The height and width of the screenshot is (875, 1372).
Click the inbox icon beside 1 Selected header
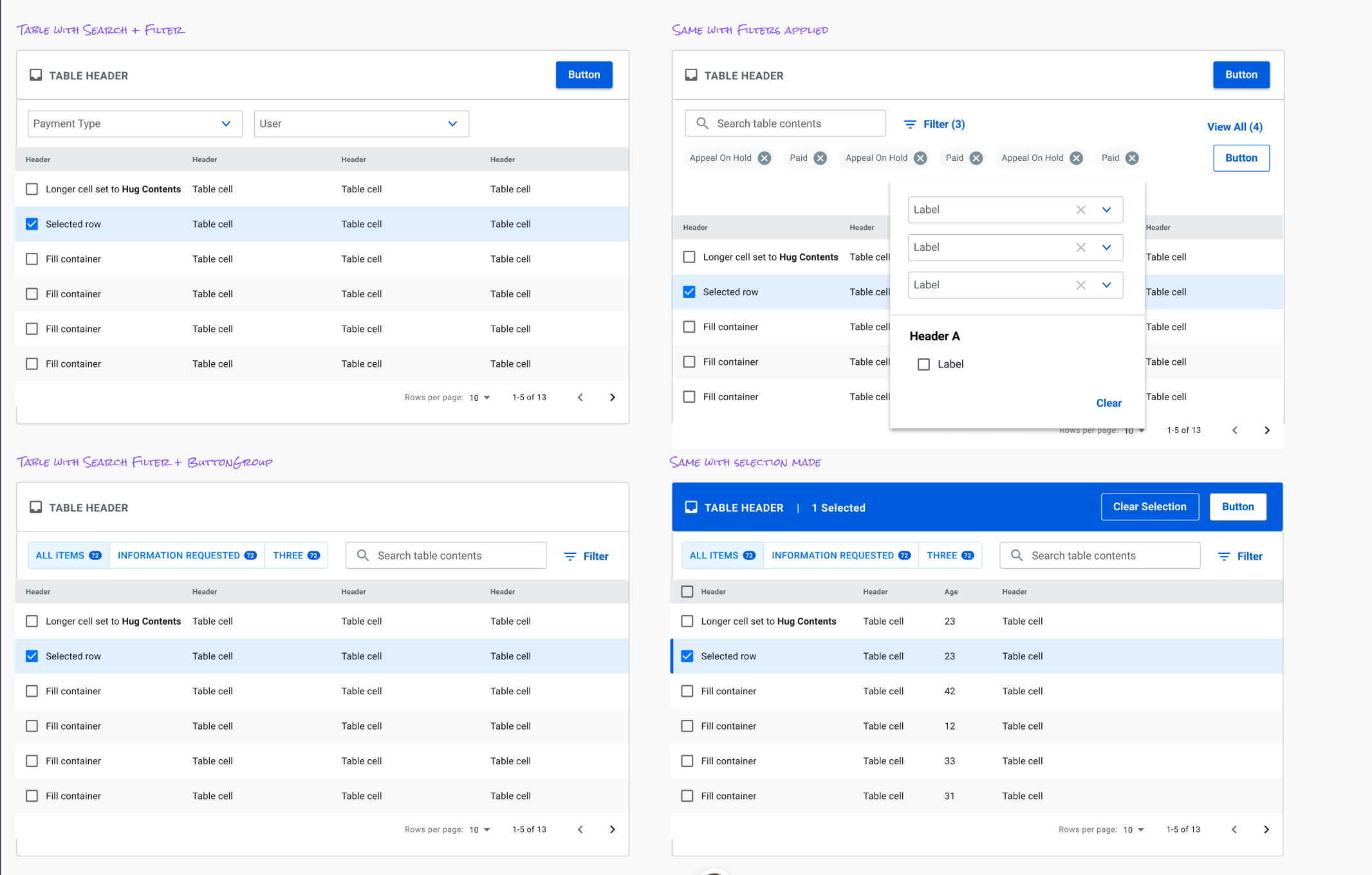coord(691,507)
